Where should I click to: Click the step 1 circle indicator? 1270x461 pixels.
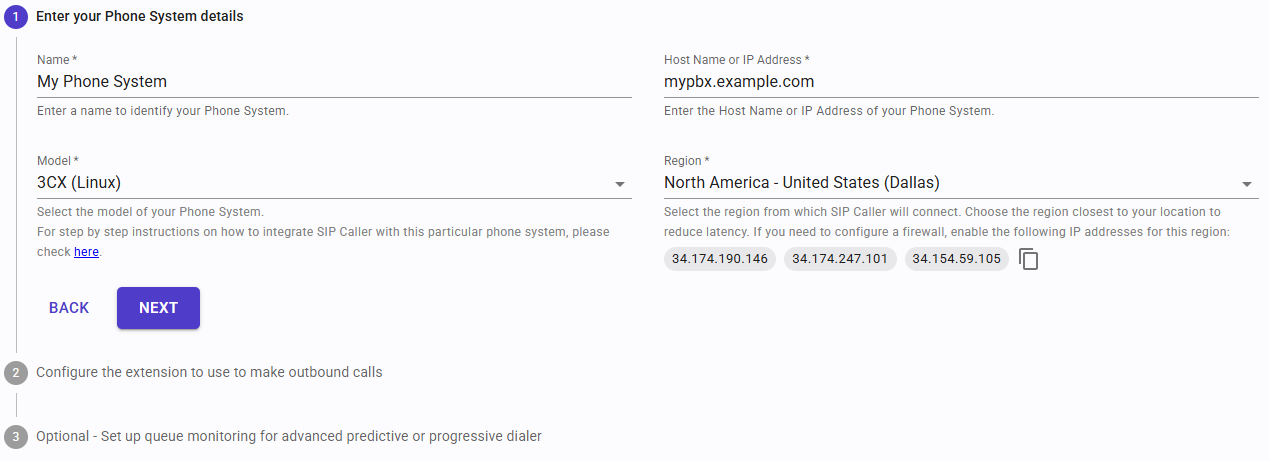click(x=16, y=16)
